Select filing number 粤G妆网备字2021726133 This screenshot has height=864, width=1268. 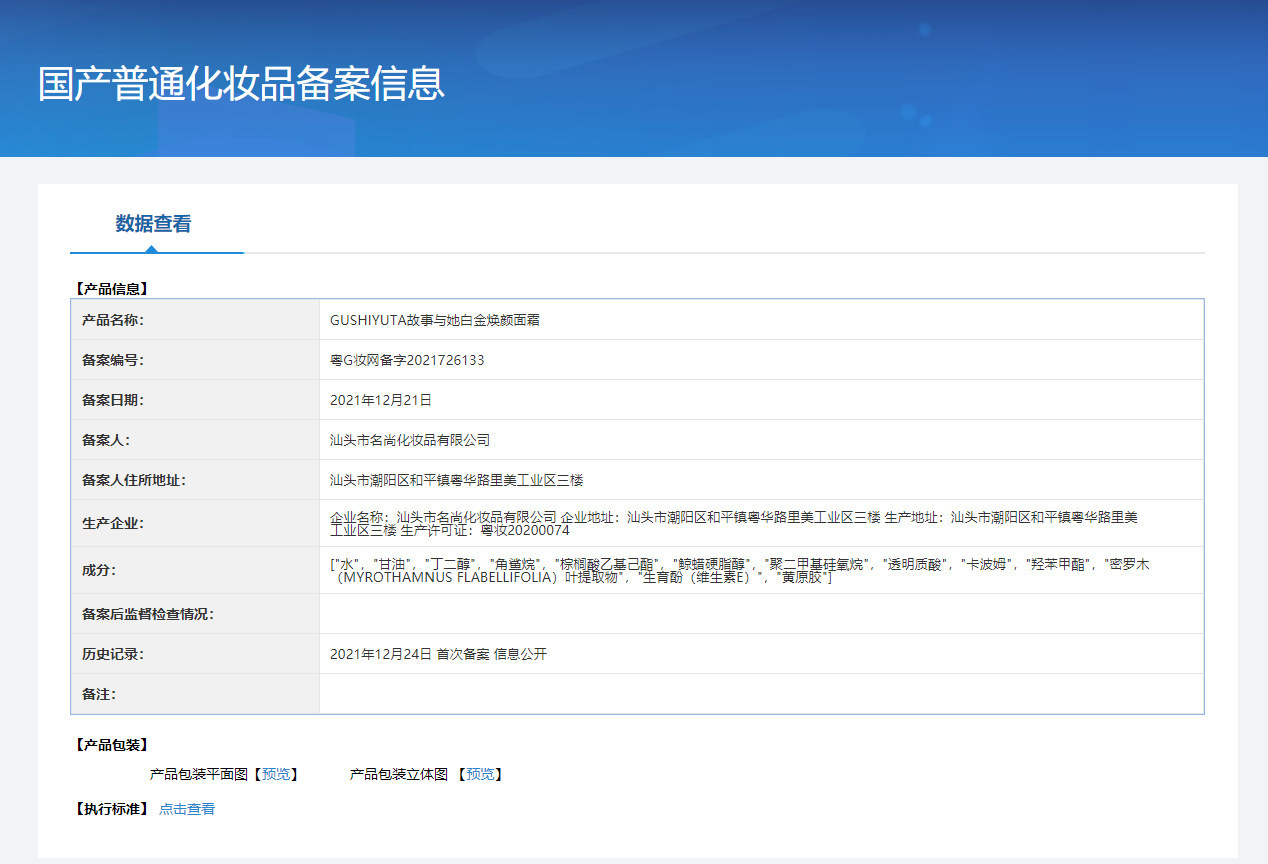[x=407, y=360]
